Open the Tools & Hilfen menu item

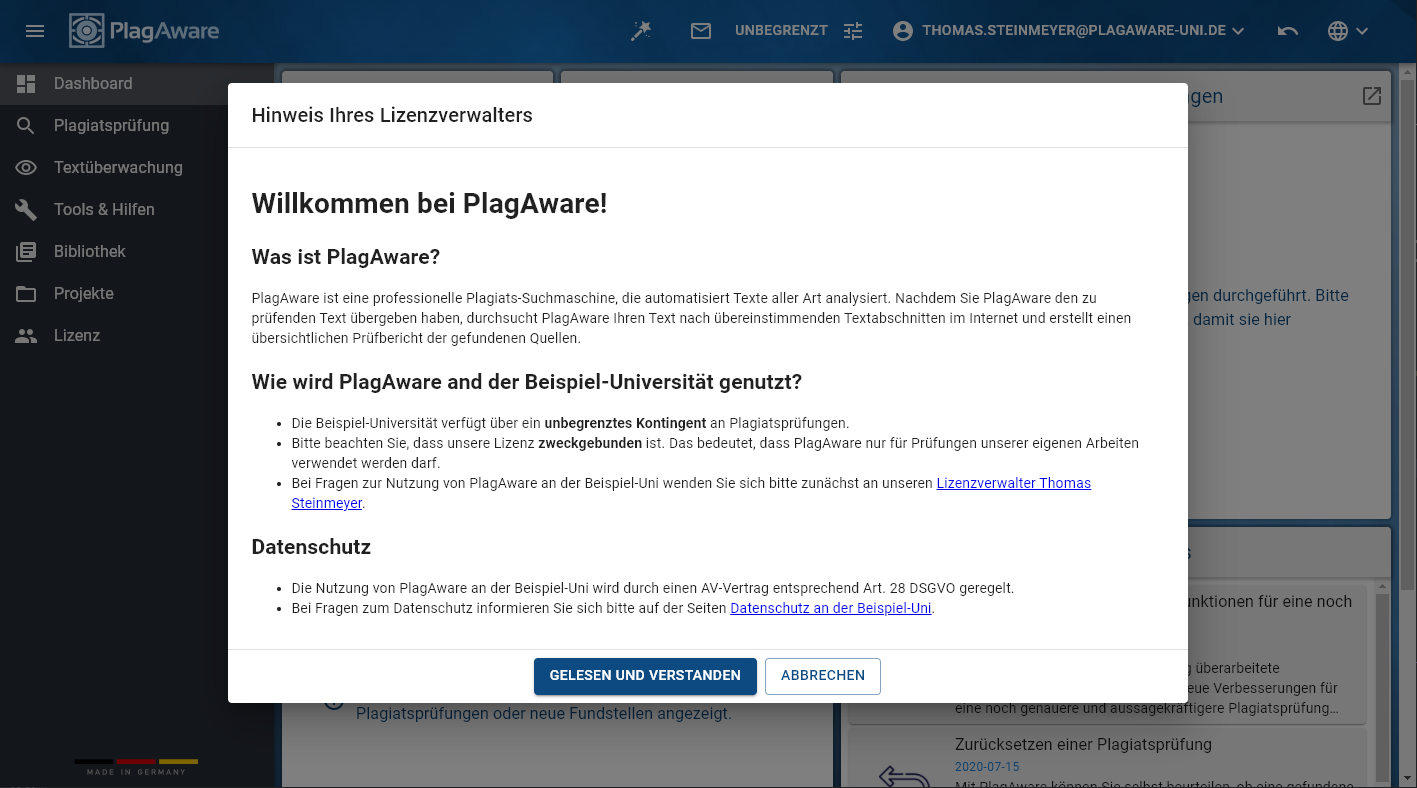(x=137, y=210)
